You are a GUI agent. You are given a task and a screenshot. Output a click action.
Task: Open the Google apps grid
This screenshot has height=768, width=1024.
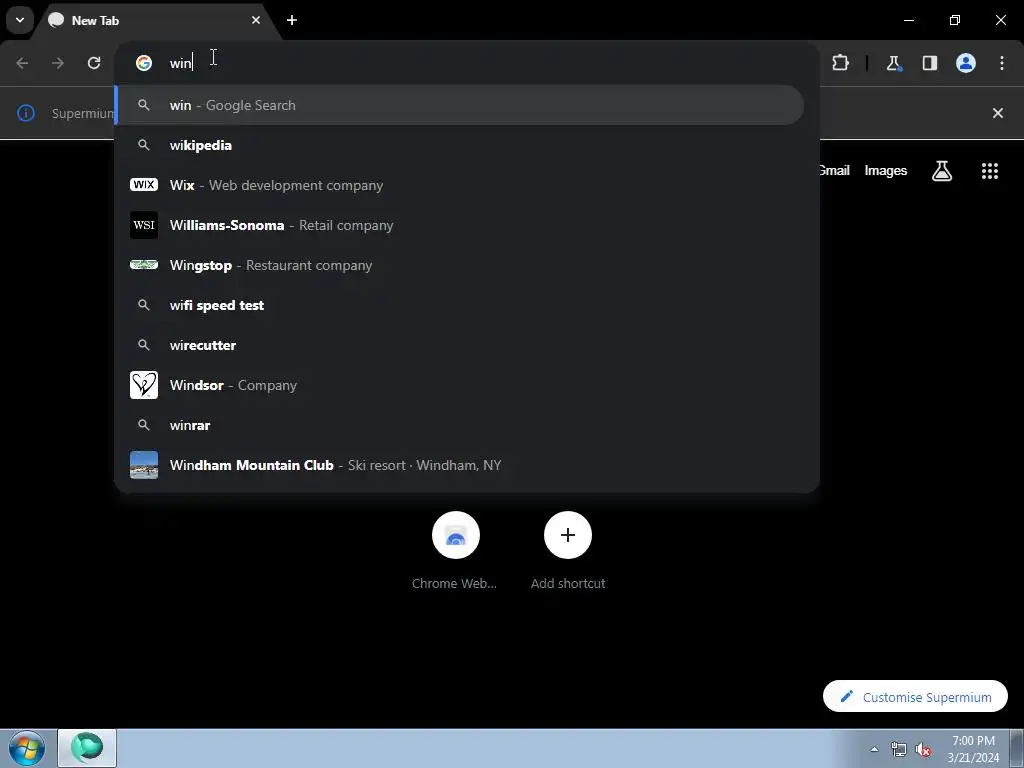(x=990, y=170)
